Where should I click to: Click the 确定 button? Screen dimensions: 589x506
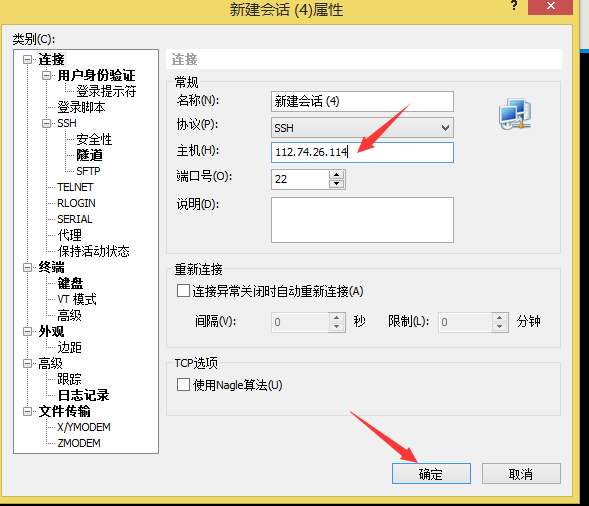pyautogui.click(x=431, y=474)
